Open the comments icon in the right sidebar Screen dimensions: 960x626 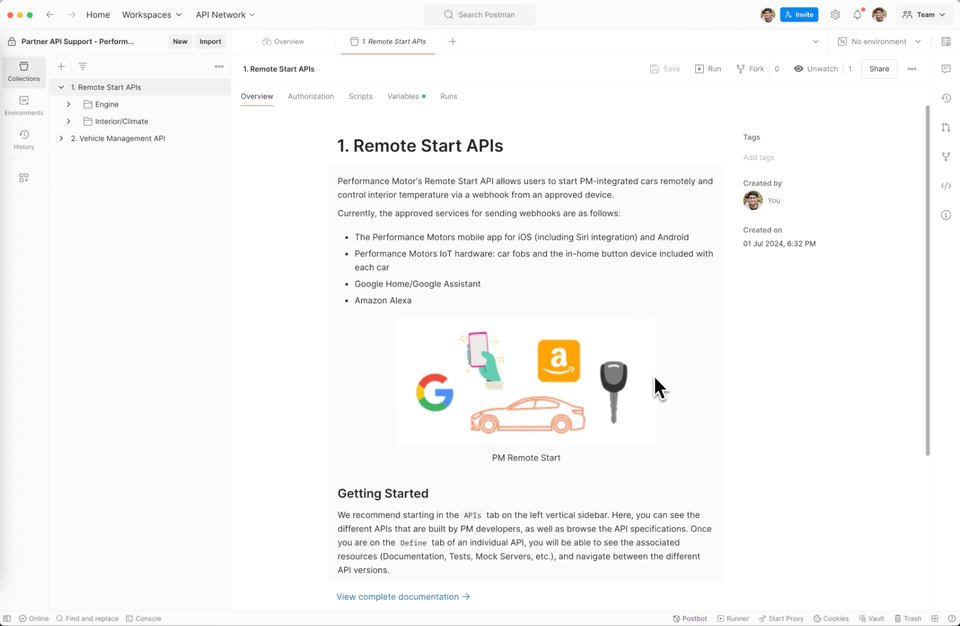(946, 69)
